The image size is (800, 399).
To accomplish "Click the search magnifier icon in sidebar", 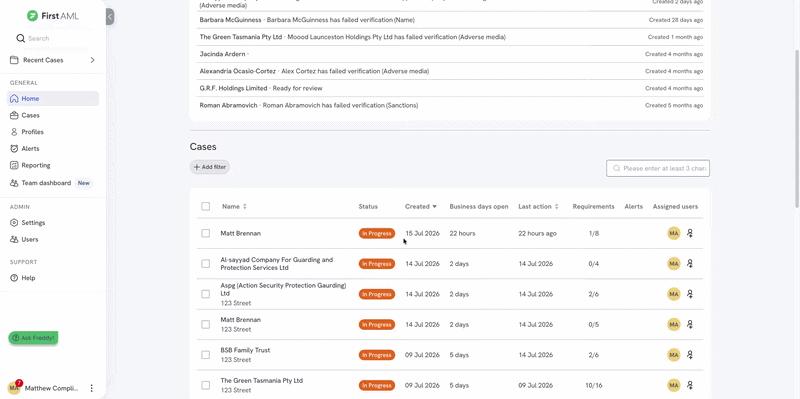I will 20,38.
